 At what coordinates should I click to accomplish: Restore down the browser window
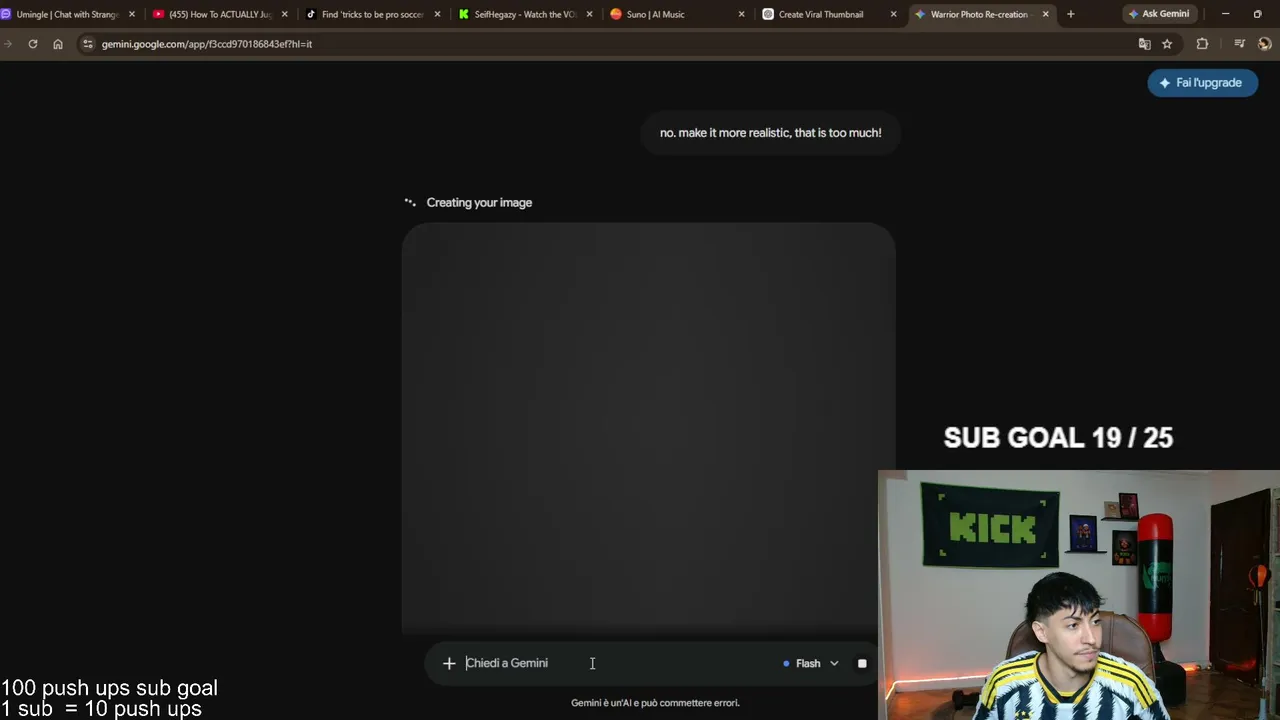[1257, 14]
